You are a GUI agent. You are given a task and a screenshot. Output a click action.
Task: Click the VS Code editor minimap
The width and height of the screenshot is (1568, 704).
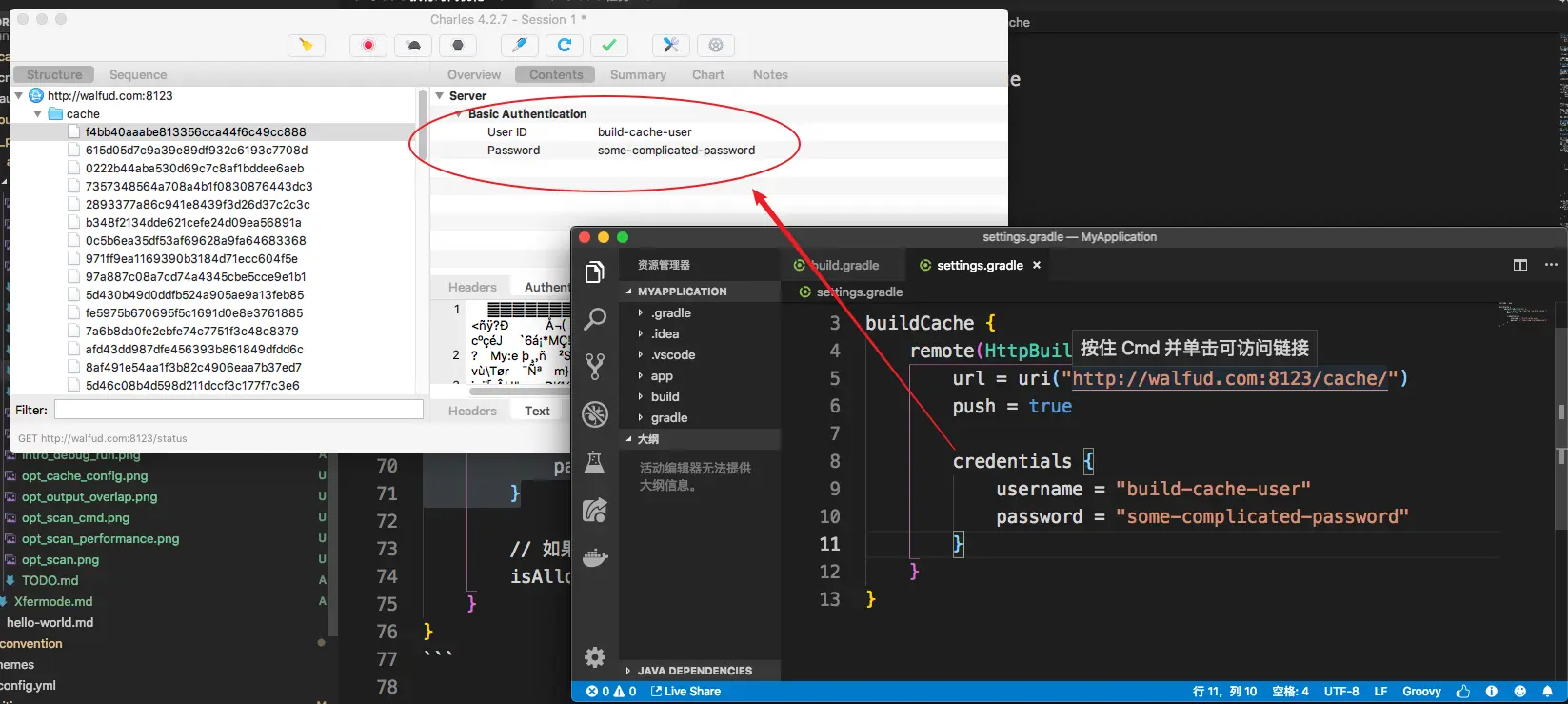point(1523,314)
